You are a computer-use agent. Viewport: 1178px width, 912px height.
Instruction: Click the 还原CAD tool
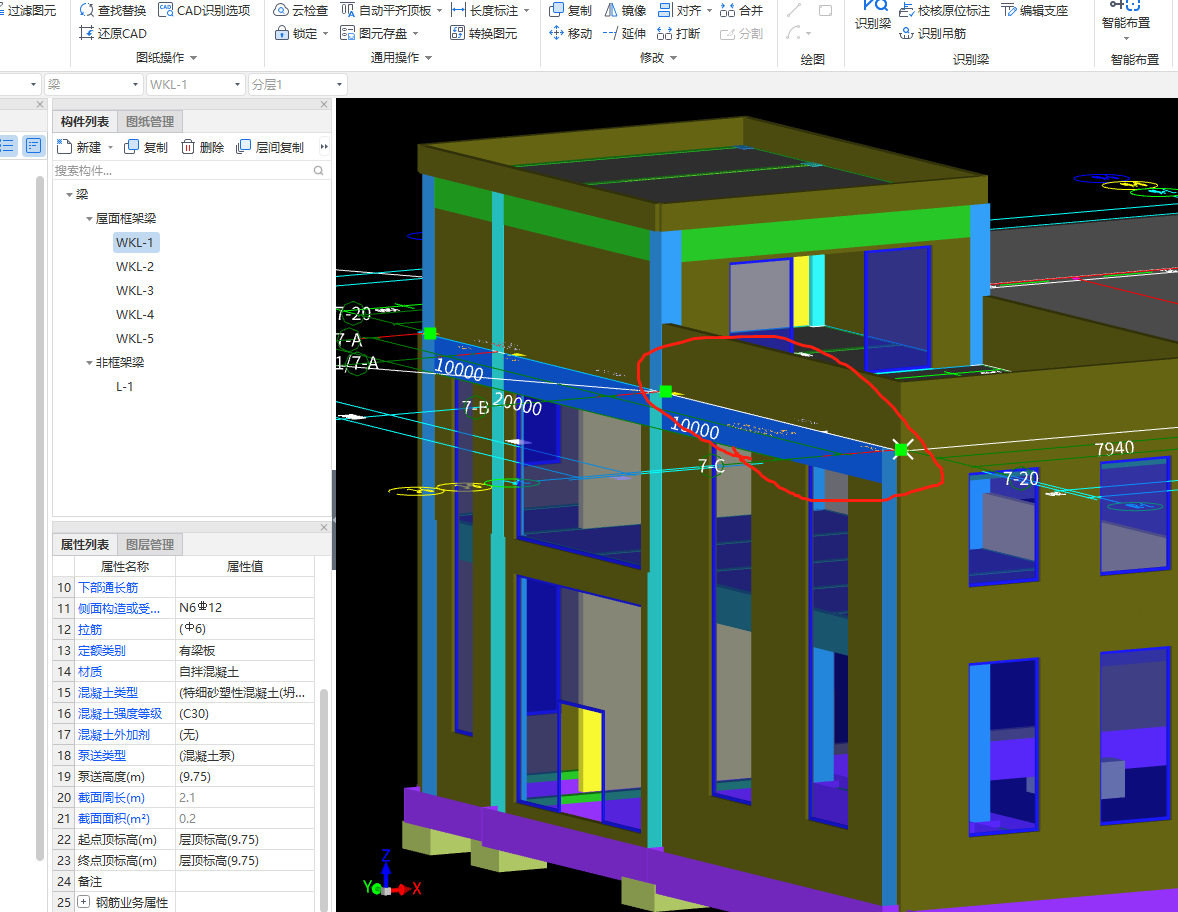[x=113, y=33]
